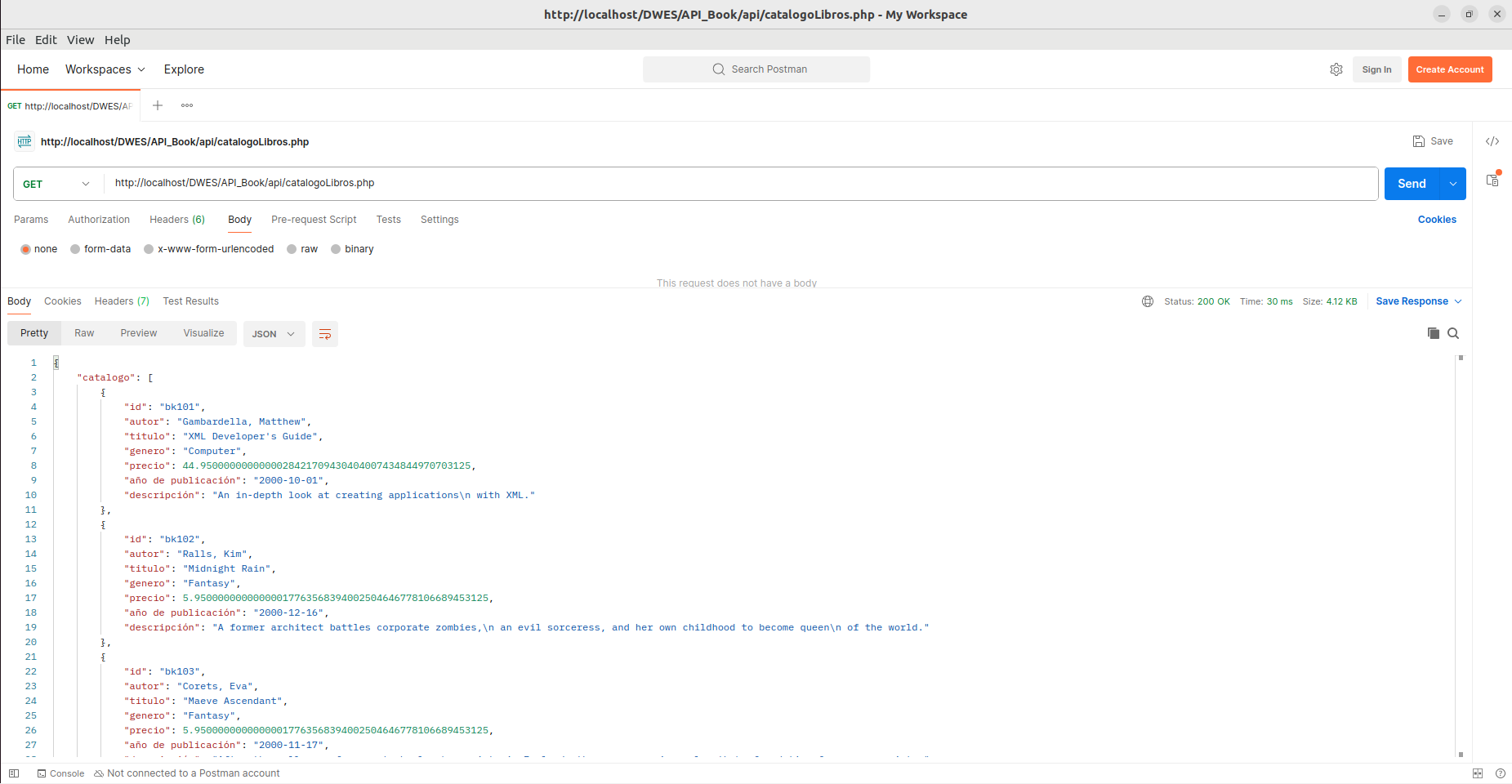Click the request URL input field
The image size is (1512, 784).
[741, 184]
